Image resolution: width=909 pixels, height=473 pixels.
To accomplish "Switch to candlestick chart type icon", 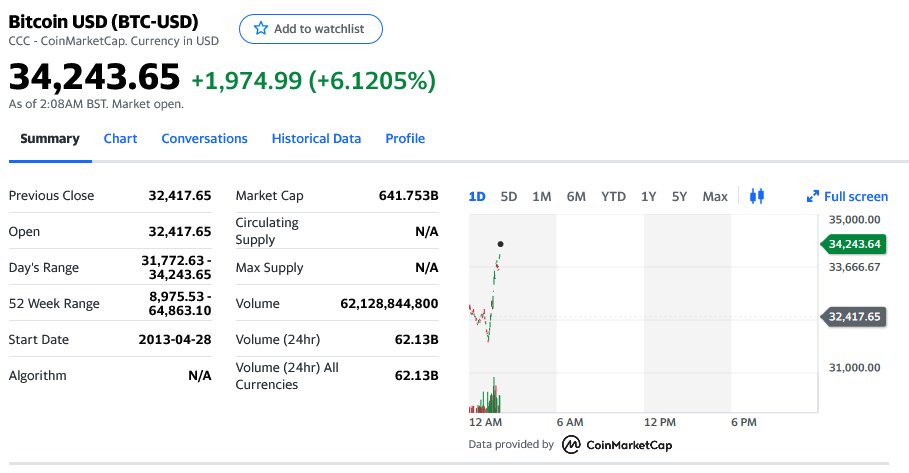I will 757,196.
